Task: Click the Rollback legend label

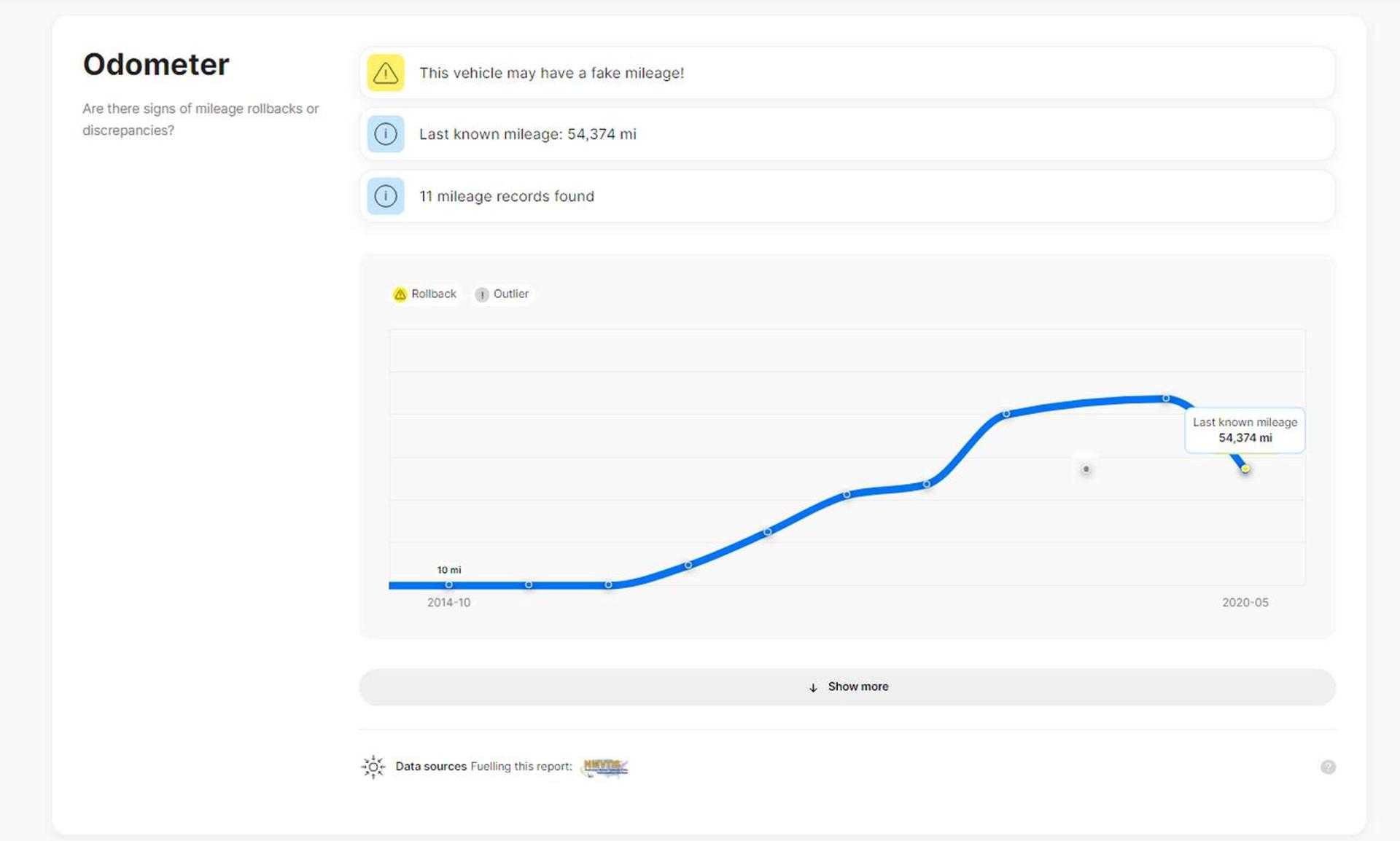Action: pyautogui.click(x=434, y=294)
